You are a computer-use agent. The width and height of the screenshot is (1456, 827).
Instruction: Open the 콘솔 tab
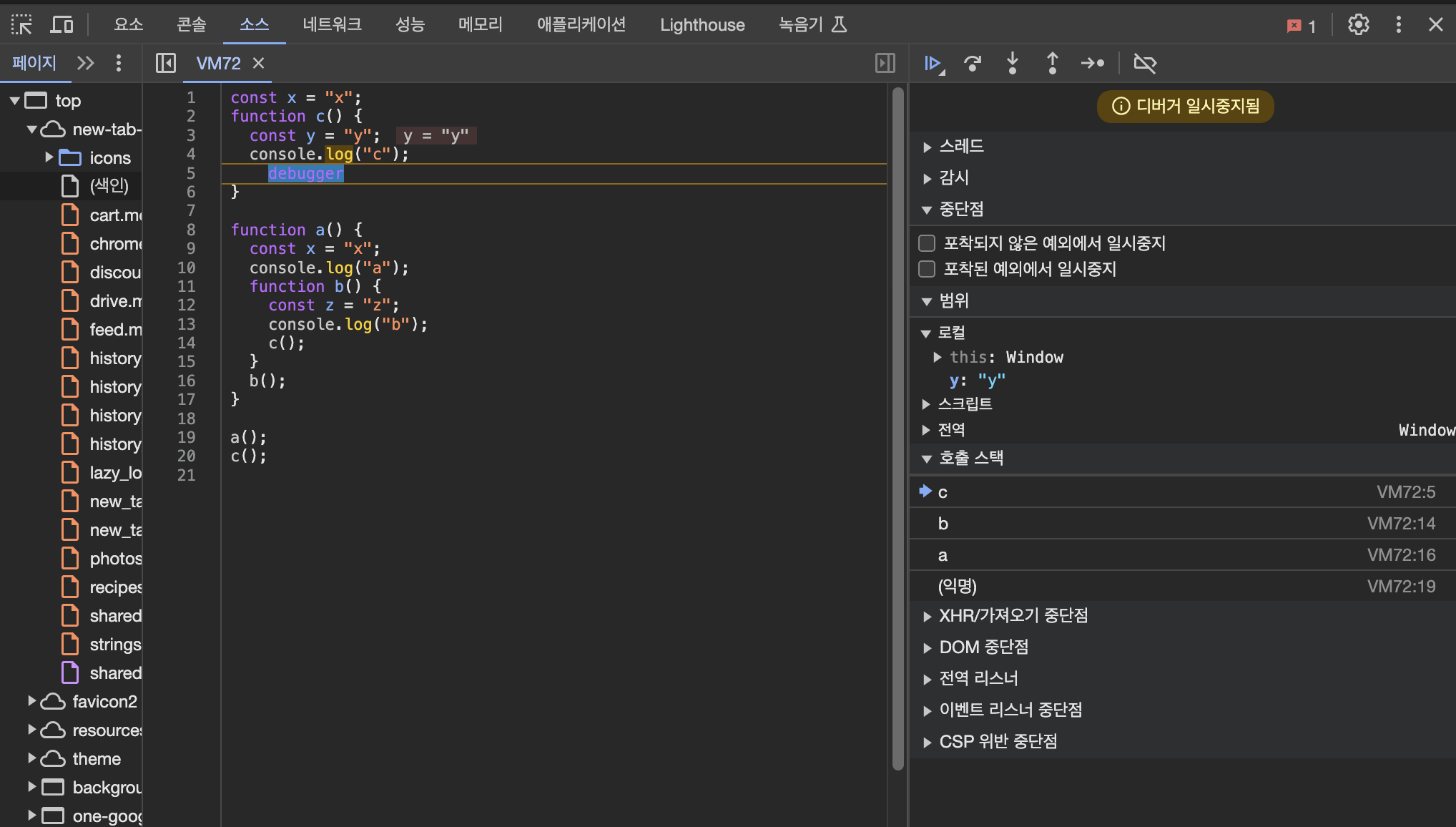click(x=192, y=25)
